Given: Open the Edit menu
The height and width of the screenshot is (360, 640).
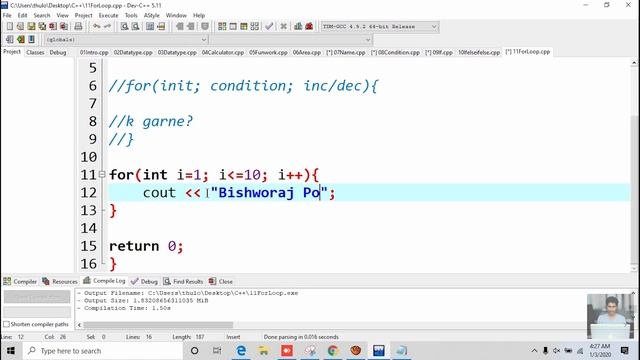Looking at the screenshot, I should pyautogui.click(x=22, y=16).
